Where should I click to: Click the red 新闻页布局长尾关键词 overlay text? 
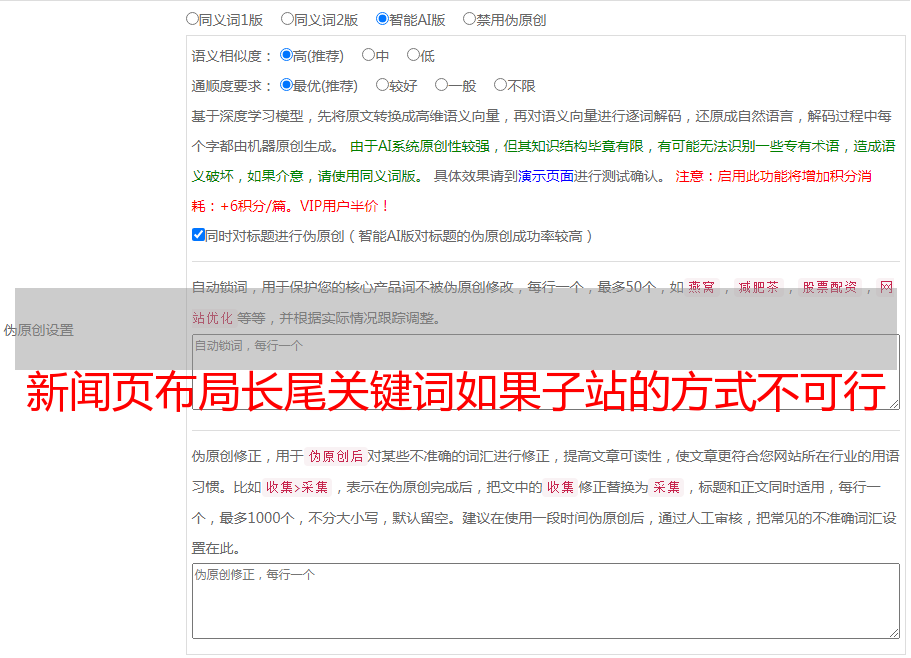pos(455,393)
